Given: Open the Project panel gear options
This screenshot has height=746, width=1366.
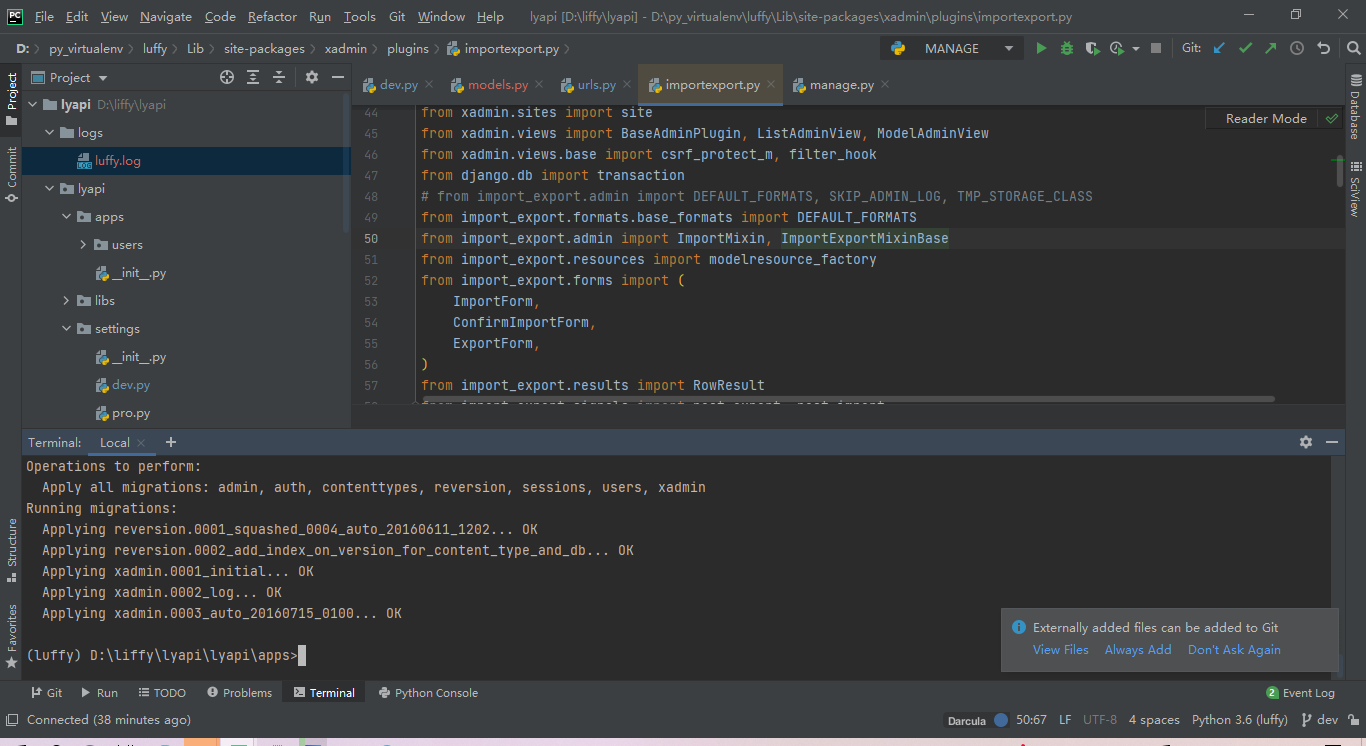Looking at the screenshot, I should pos(312,77).
